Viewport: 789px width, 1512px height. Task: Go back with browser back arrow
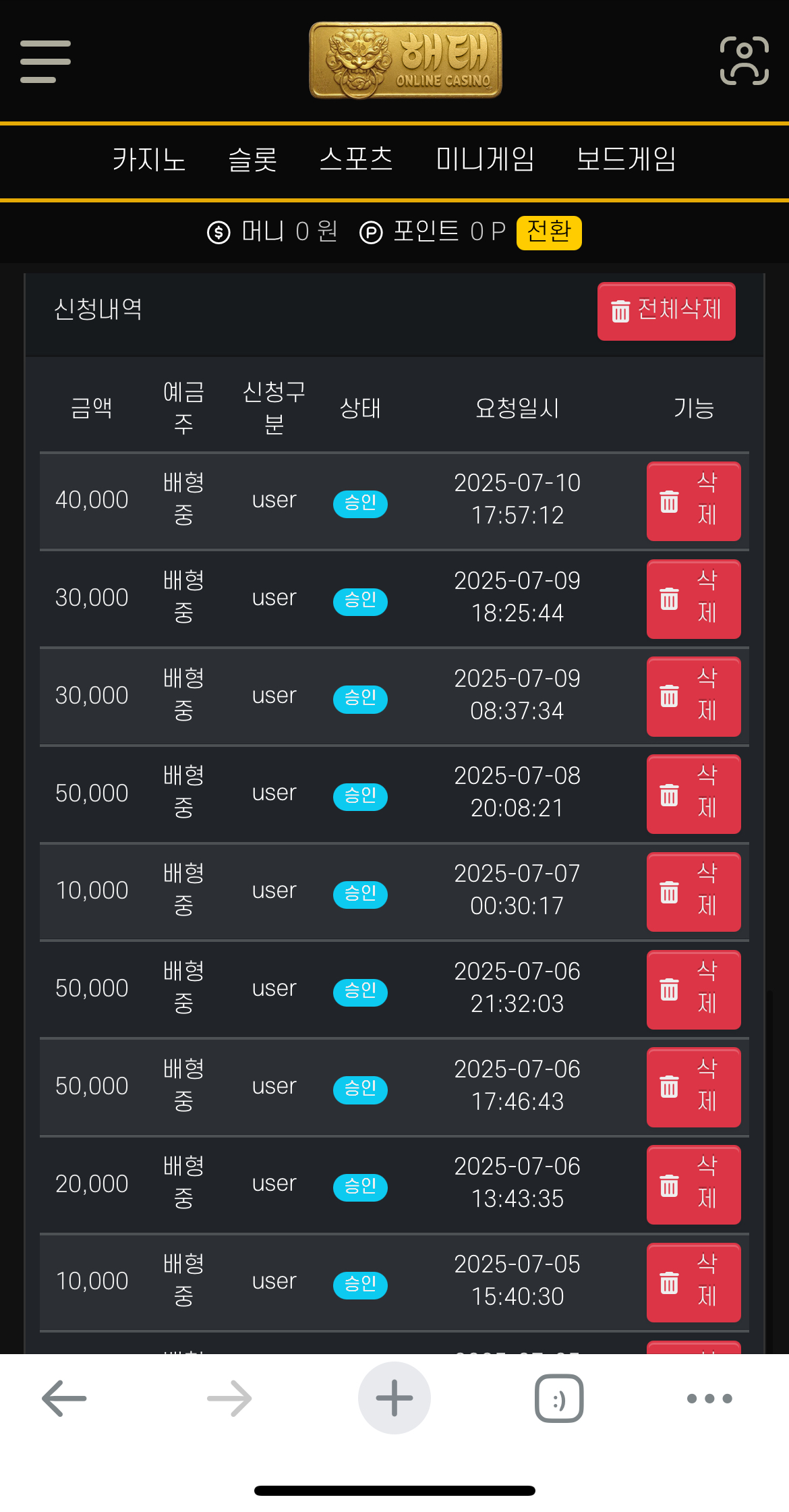[64, 1398]
